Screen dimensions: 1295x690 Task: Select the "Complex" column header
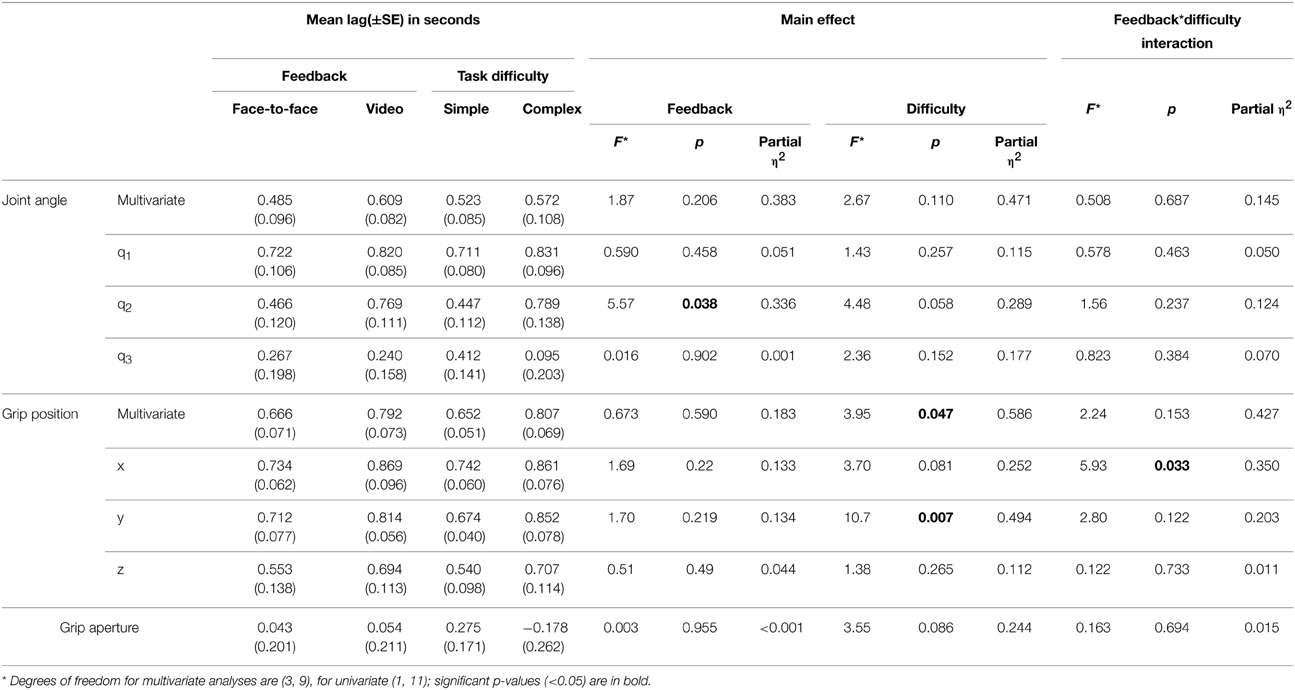click(x=551, y=109)
